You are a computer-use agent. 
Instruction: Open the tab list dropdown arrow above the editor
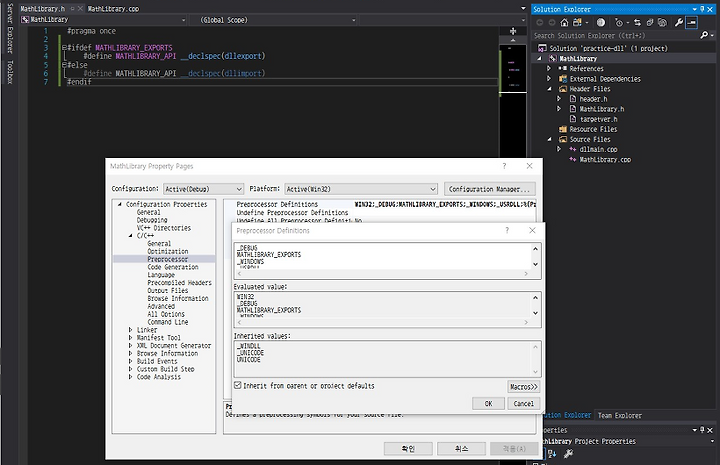523,8
